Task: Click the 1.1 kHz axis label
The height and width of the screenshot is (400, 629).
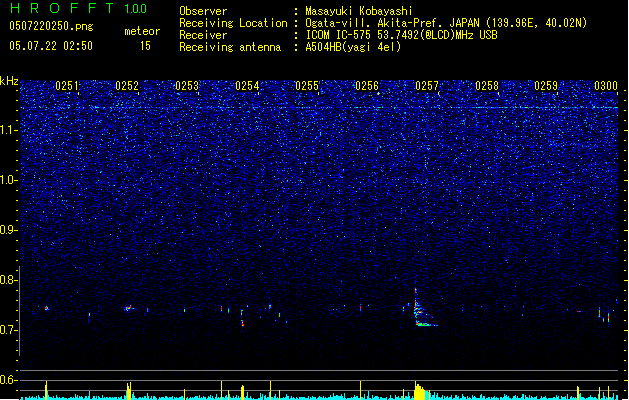Action: [9, 130]
